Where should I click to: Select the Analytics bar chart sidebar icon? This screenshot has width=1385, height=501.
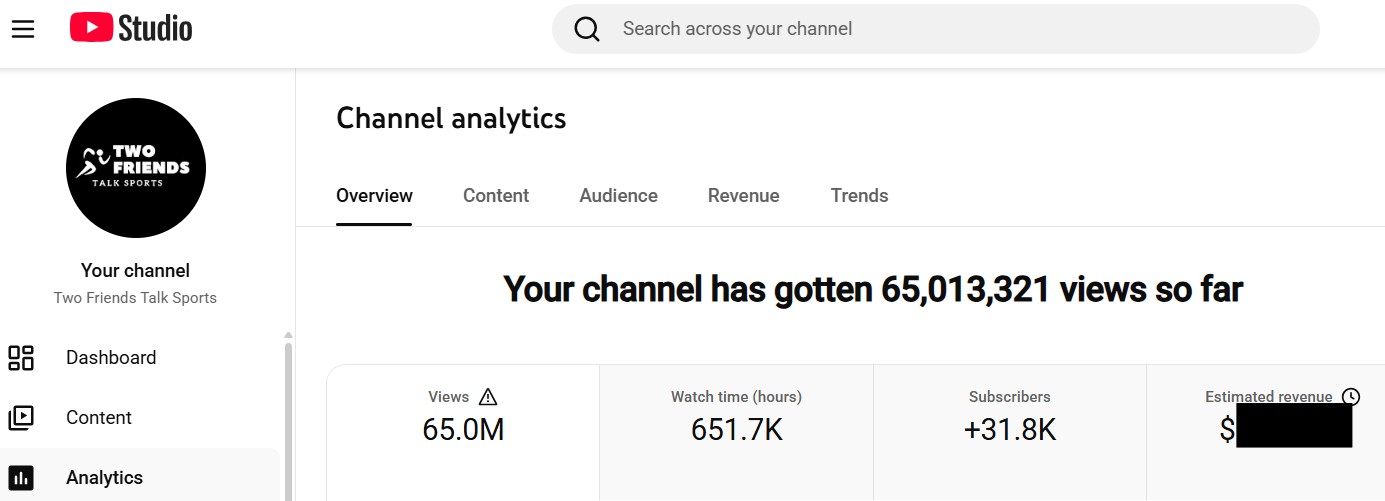point(21,478)
